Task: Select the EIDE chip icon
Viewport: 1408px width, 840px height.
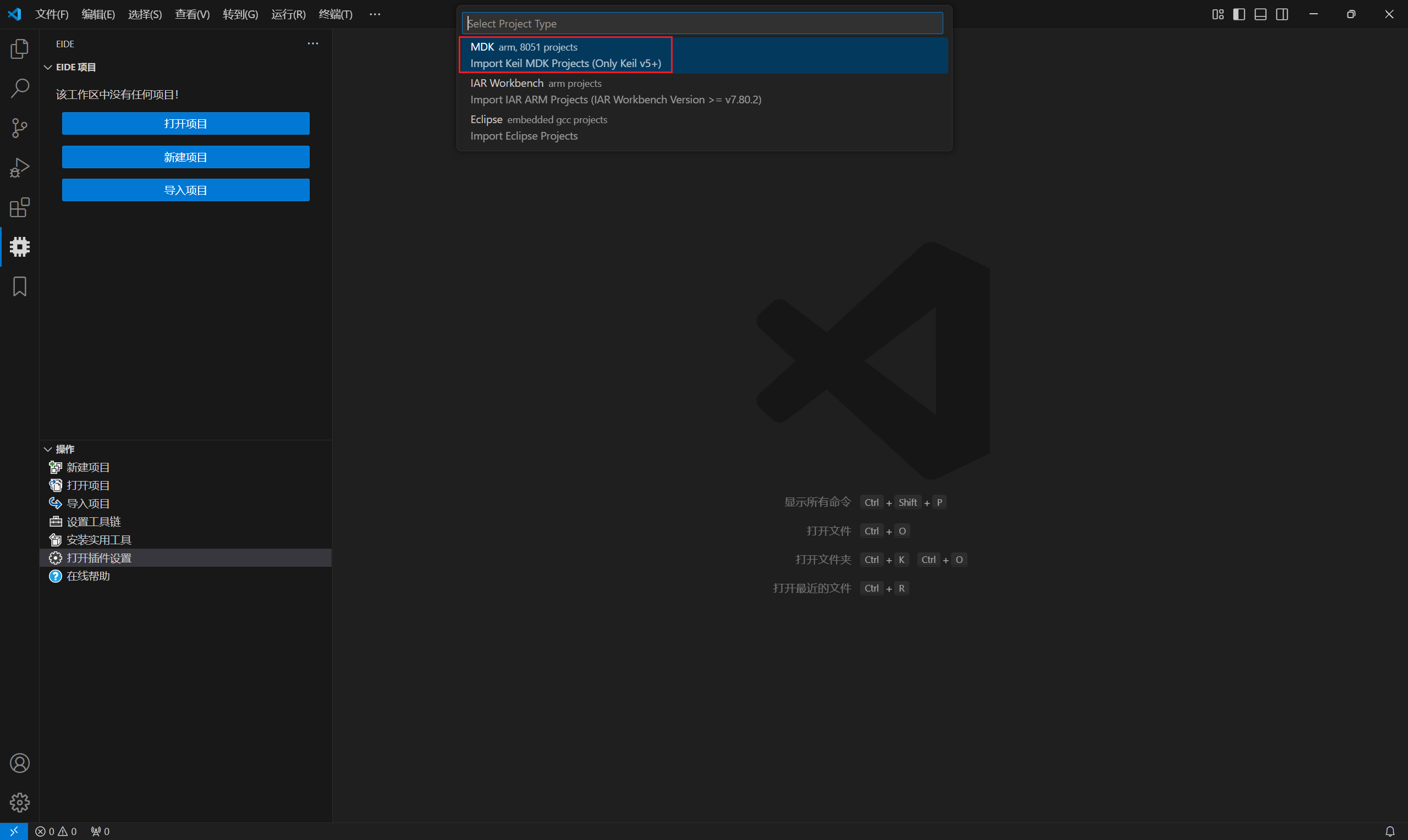Action: click(19, 247)
